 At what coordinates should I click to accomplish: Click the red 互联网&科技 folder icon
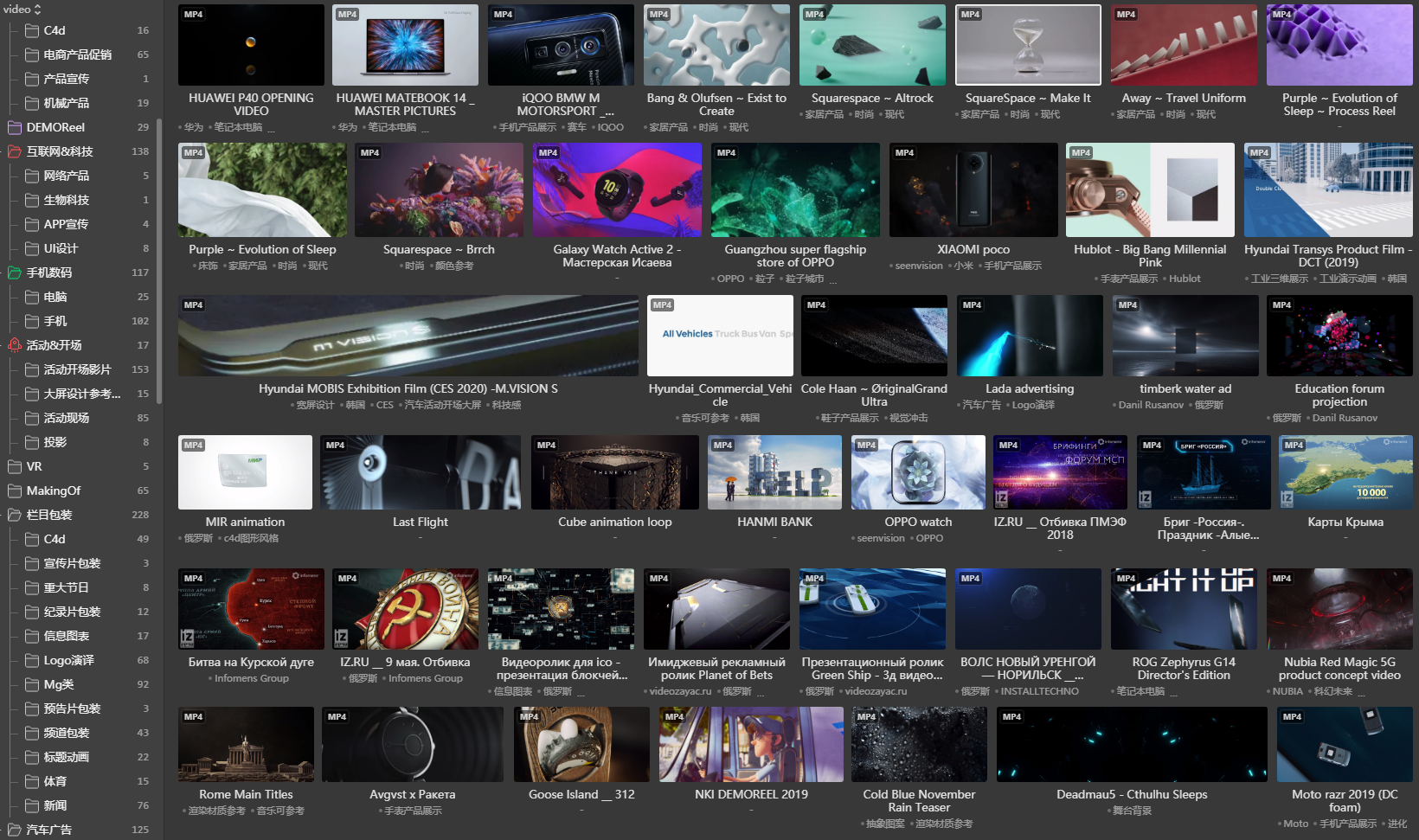click(15, 151)
